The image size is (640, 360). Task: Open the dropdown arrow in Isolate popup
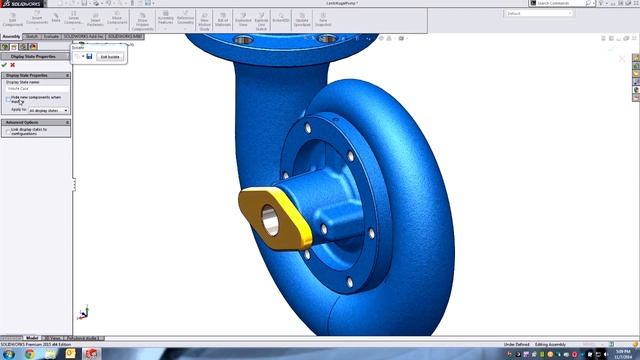(83, 56)
